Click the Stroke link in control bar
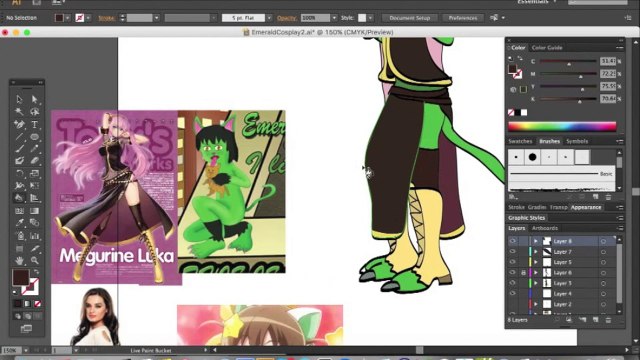Viewport: 640px width, 360px height. click(x=106, y=18)
